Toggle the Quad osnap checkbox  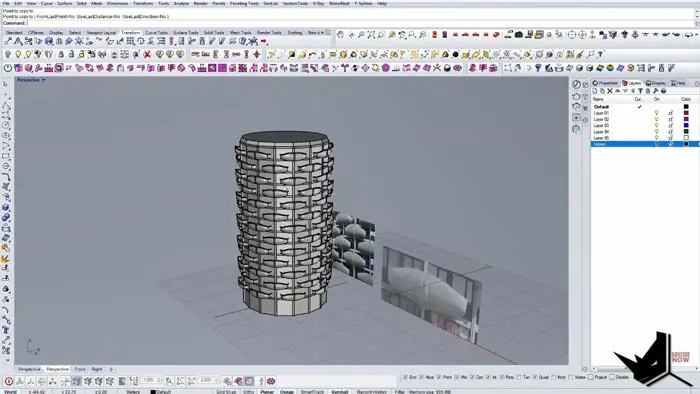click(535, 377)
